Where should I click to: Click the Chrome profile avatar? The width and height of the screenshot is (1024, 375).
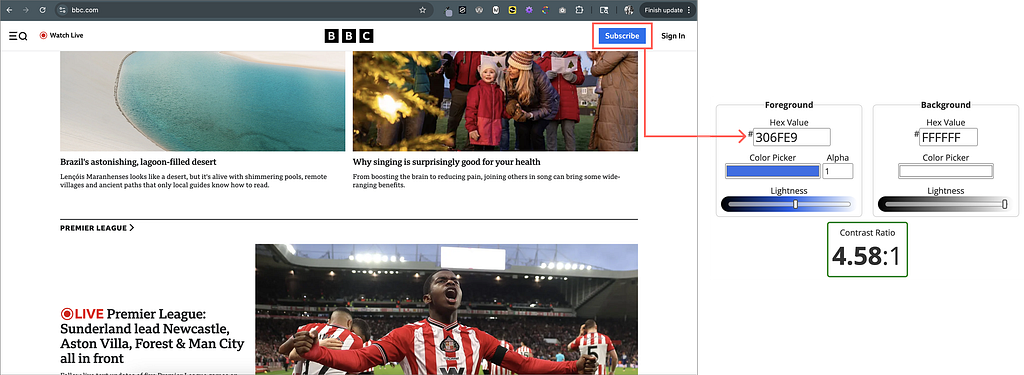[x=628, y=10]
